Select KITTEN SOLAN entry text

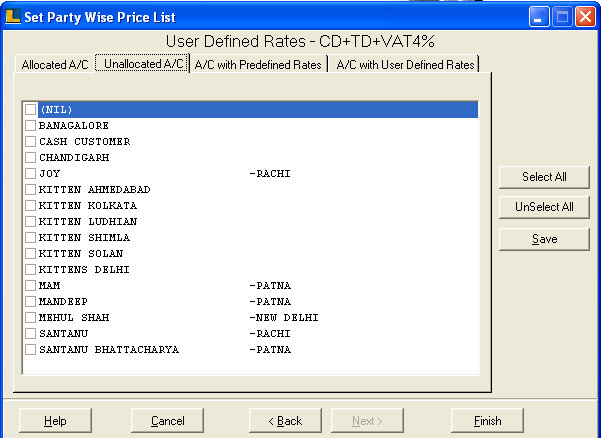(x=81, y=253)
